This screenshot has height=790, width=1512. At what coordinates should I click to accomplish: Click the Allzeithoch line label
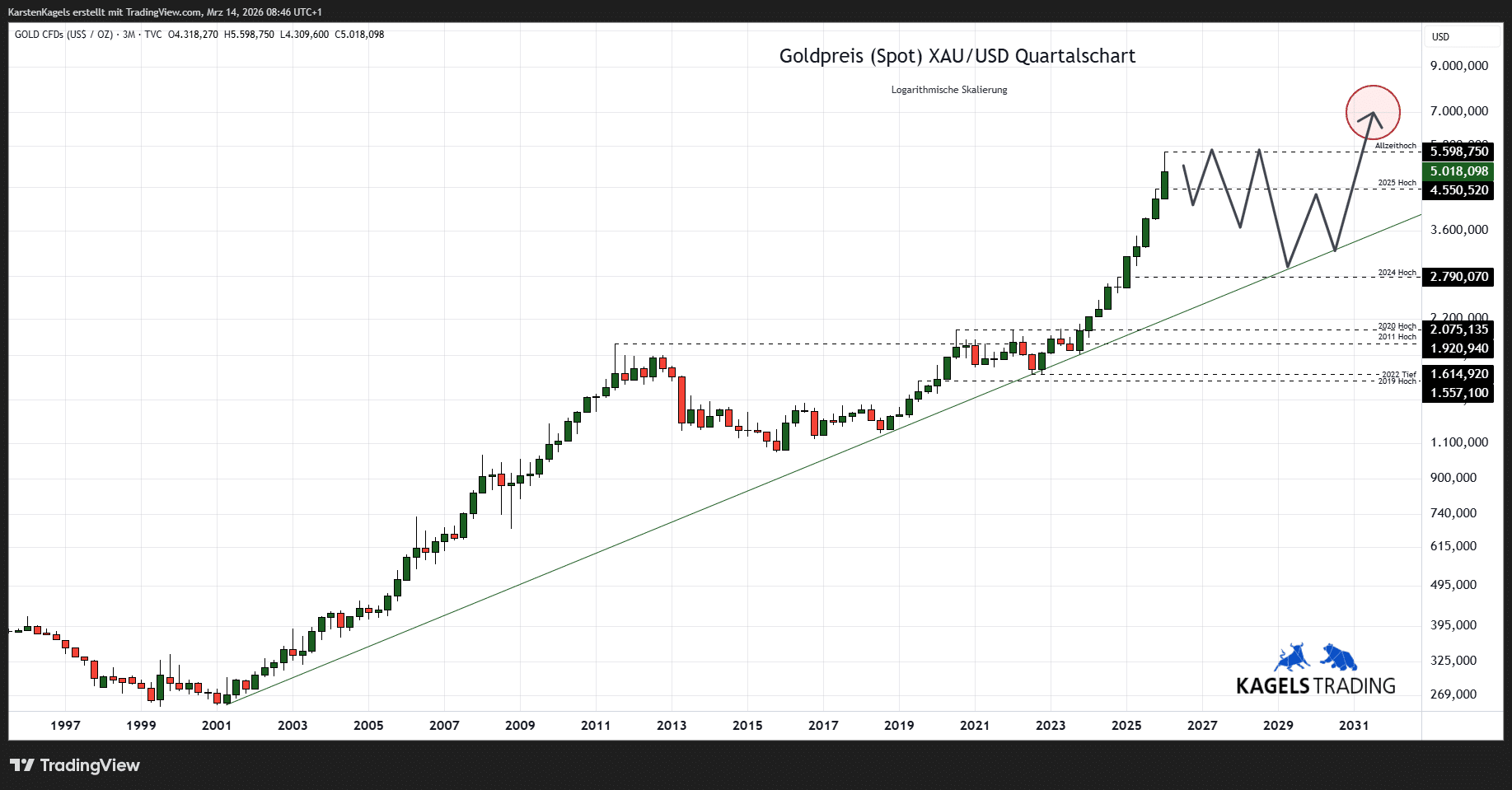pyautogui.click(x=1395, y=146)
